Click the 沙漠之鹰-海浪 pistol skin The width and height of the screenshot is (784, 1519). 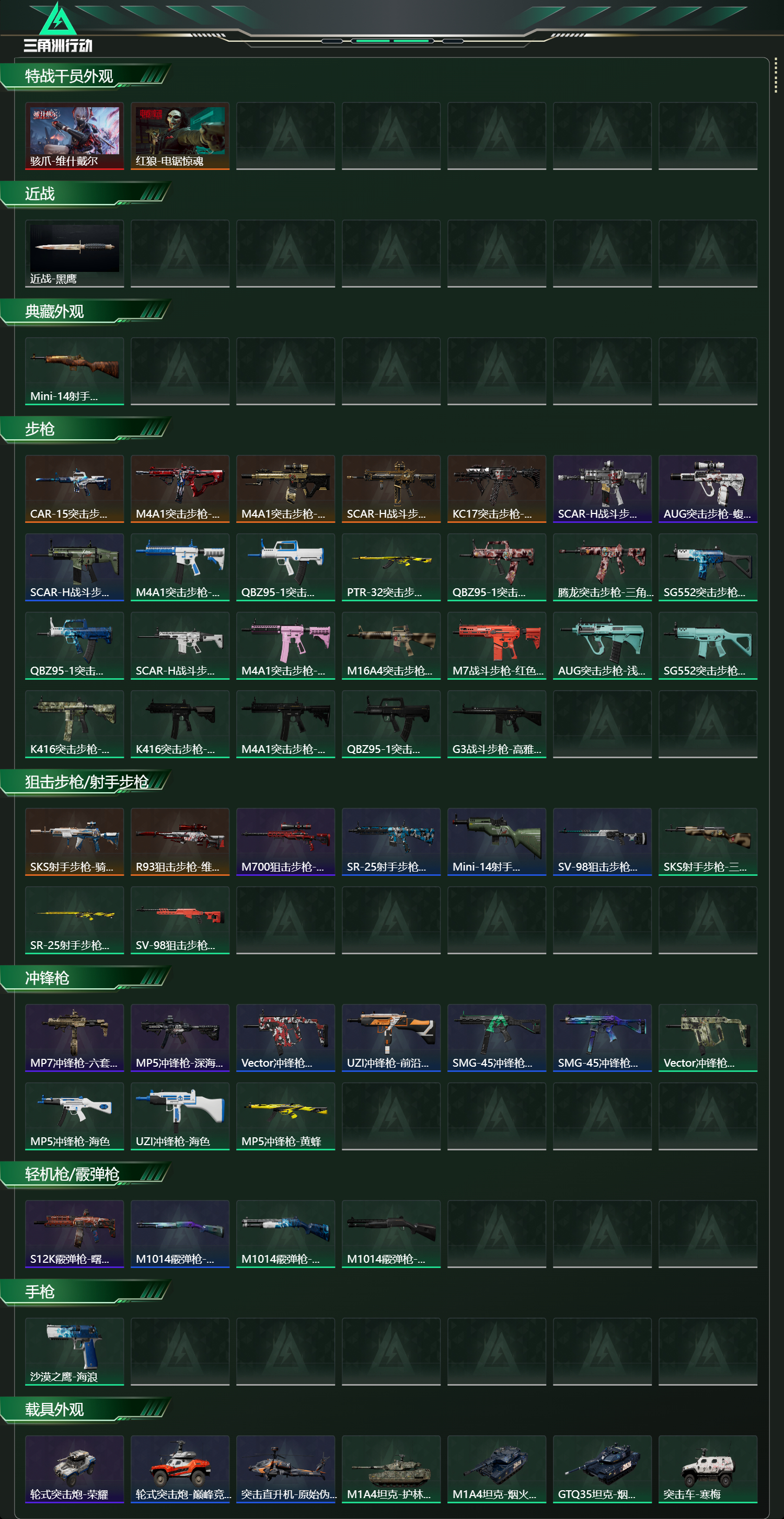point(74,1352)
